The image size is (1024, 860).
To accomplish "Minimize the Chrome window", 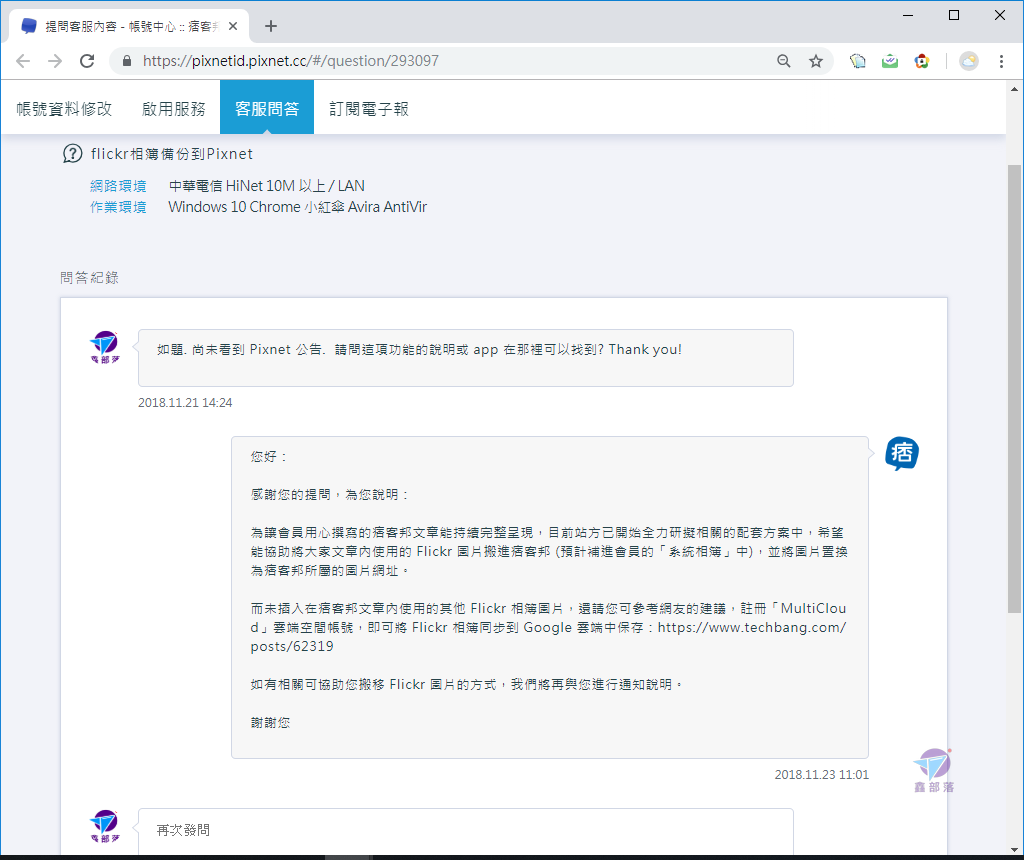I will pyautogui.click(x=908, y=15).
